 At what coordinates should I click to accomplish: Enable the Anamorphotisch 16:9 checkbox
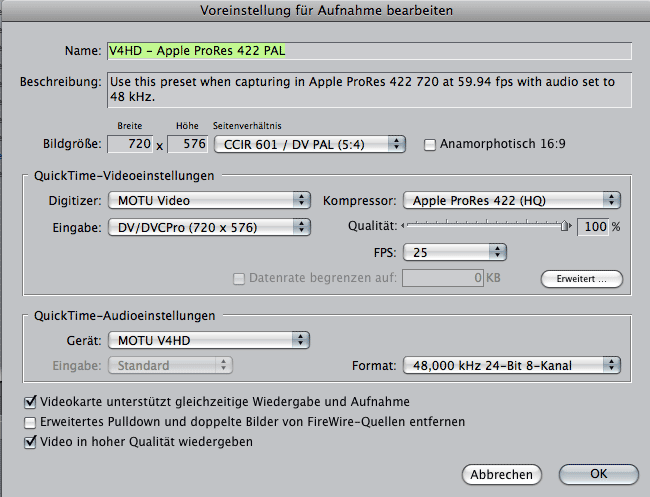tap(431, 145)
